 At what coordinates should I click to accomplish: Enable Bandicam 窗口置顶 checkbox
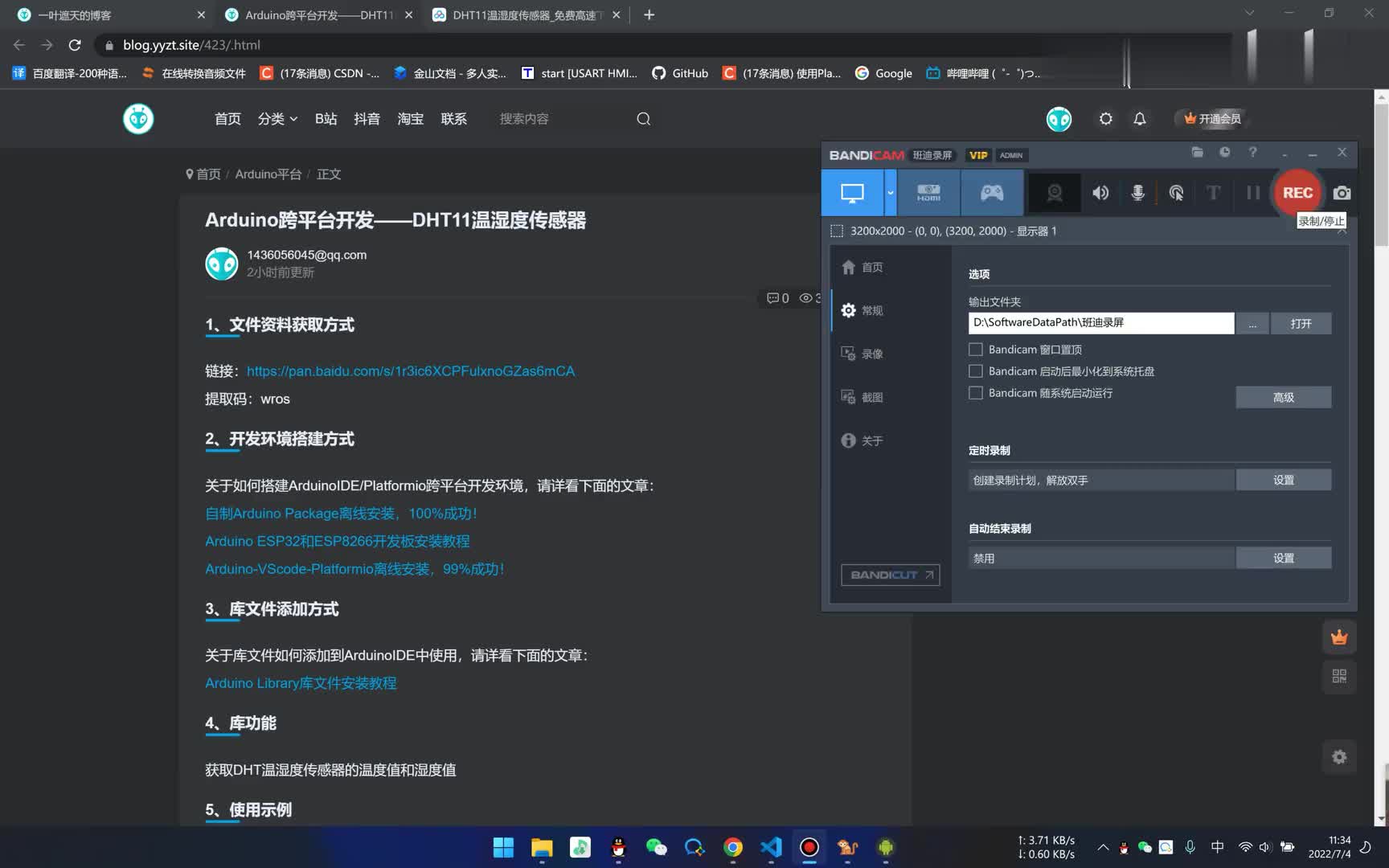tap(976, 350)
